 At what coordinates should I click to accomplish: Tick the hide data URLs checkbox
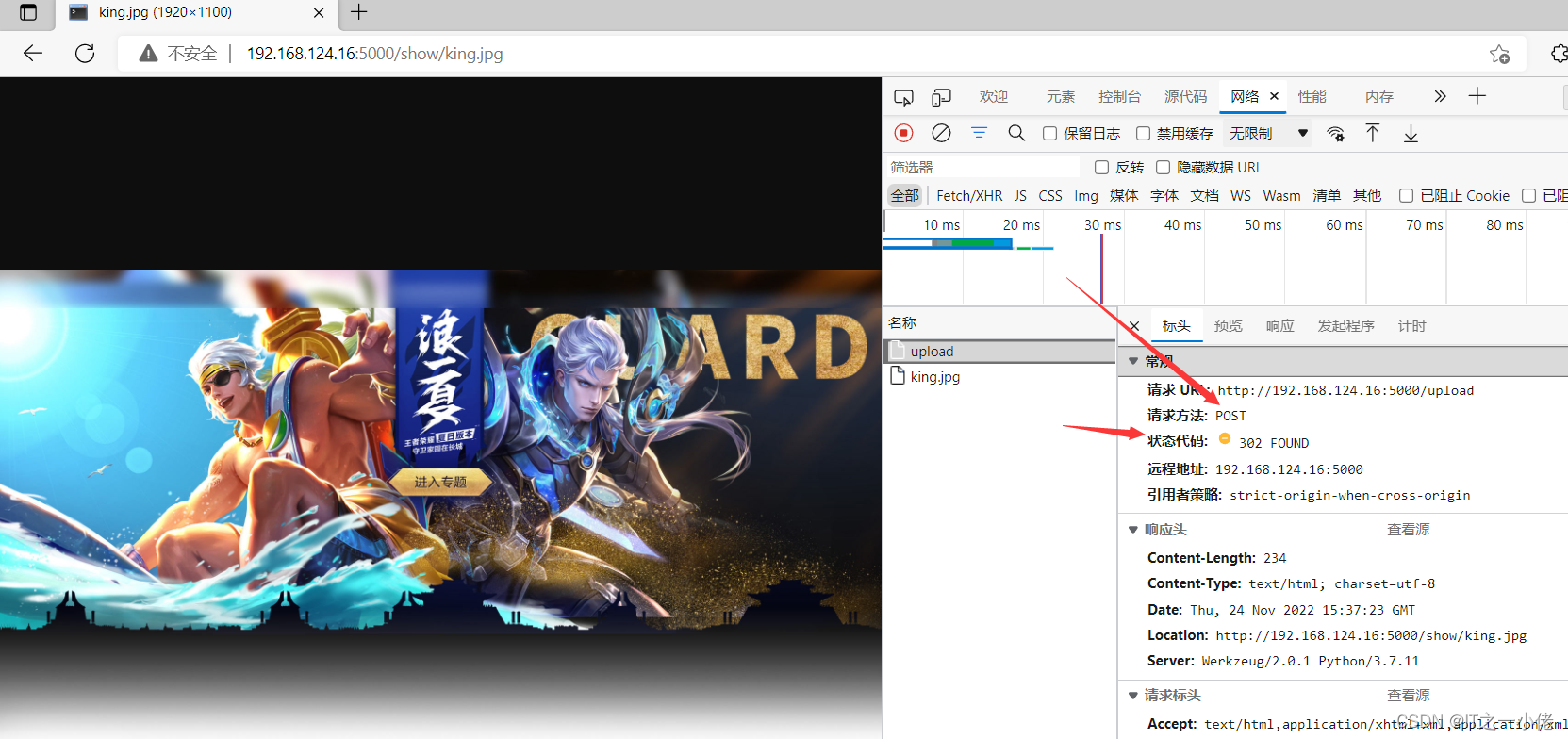pyautogui.click(x=1163, y=168)
